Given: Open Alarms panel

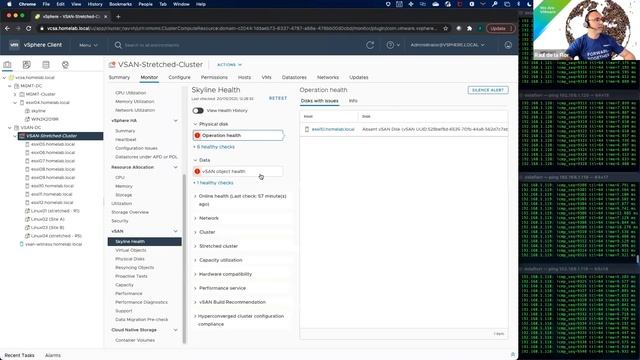Looking at the screenshot, I should tap(53, 356).
